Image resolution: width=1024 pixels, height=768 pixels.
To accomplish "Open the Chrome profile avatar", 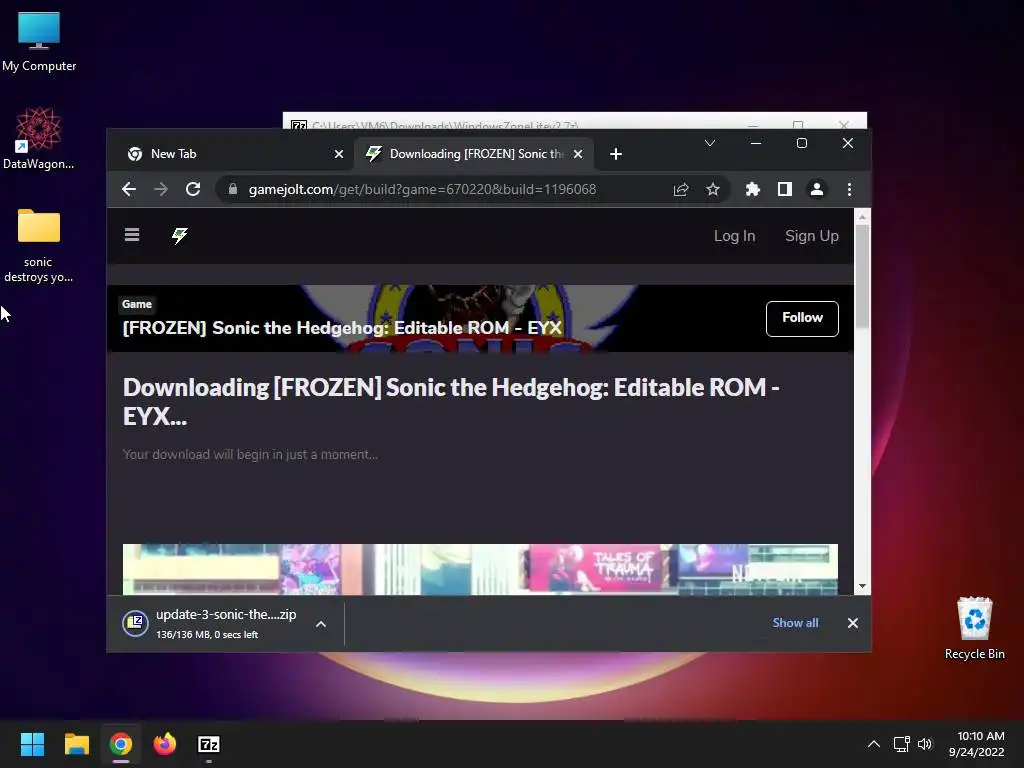I will coord(816,189).
